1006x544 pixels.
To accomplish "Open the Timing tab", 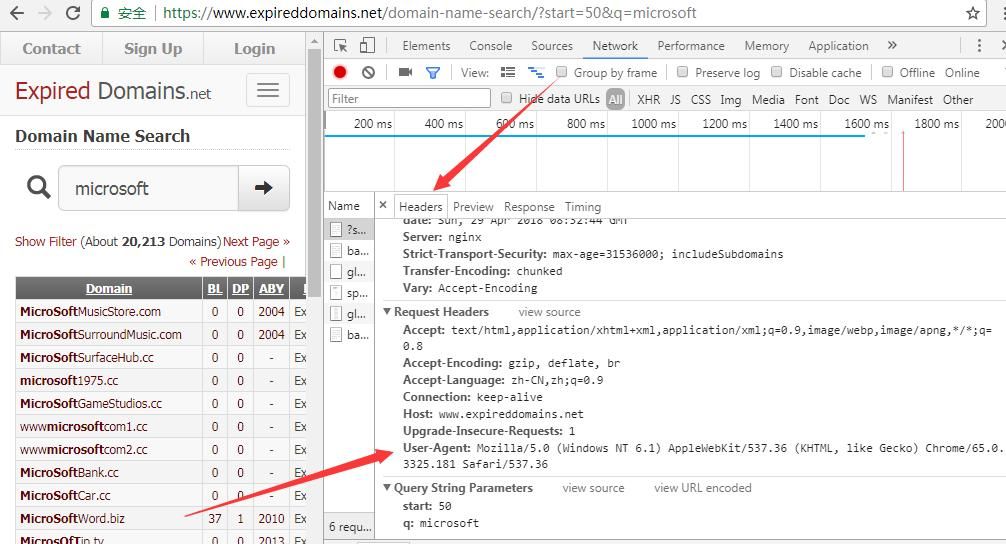I will pyautogui.click(x=583, y=207).
